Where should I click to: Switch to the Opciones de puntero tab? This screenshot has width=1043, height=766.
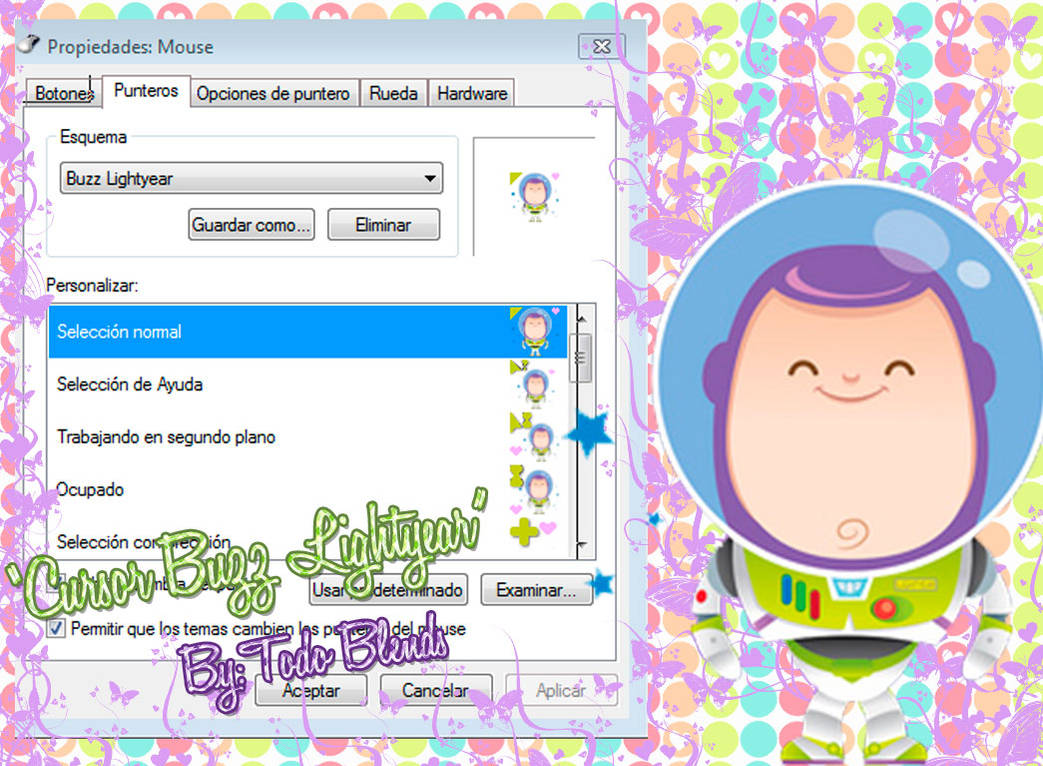click(x=273, y=92)
